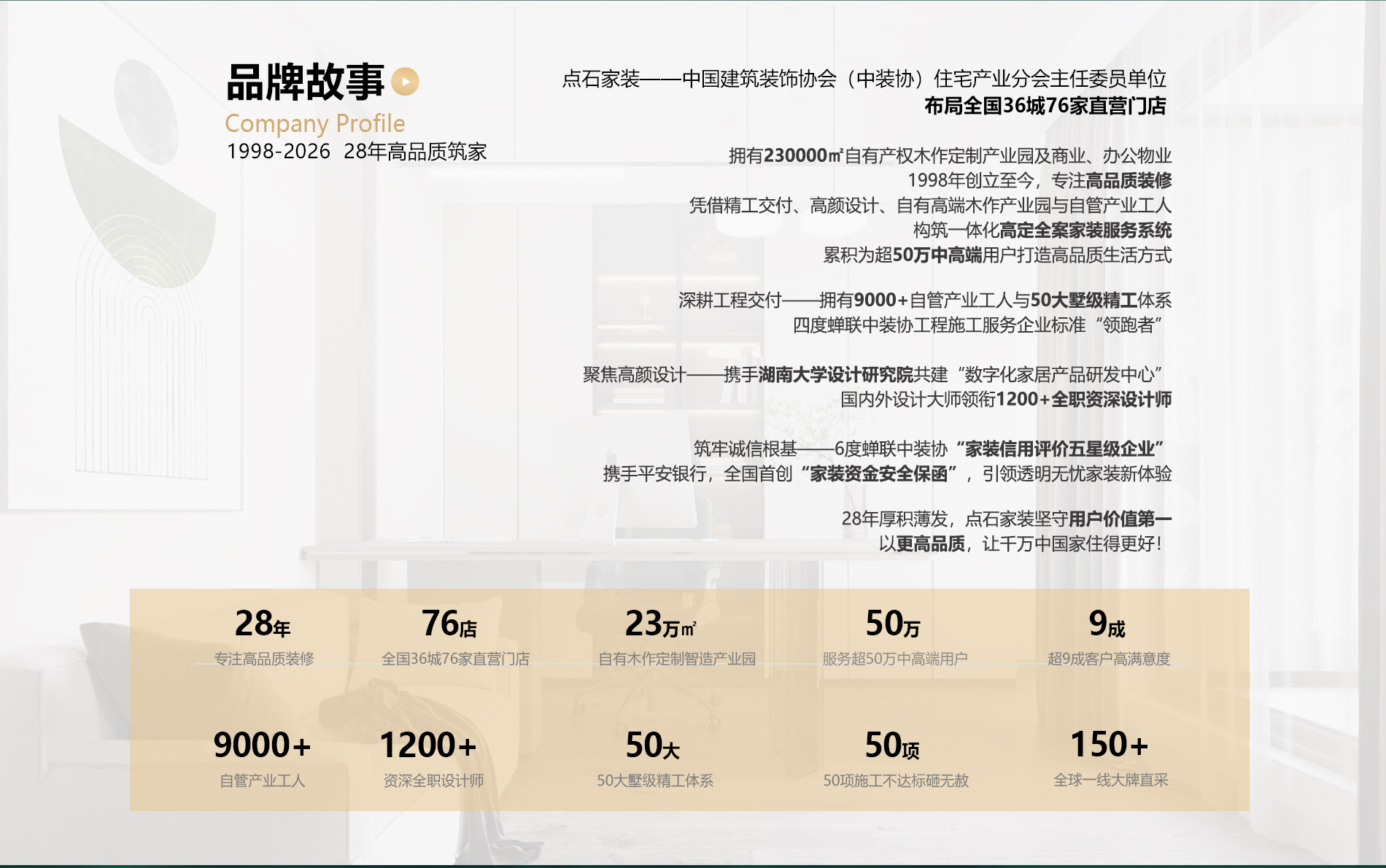Viewport: 1386px width, 868px height.
Task: Click the line beginning 四度蝉联中装协
Action: point(977,325)
